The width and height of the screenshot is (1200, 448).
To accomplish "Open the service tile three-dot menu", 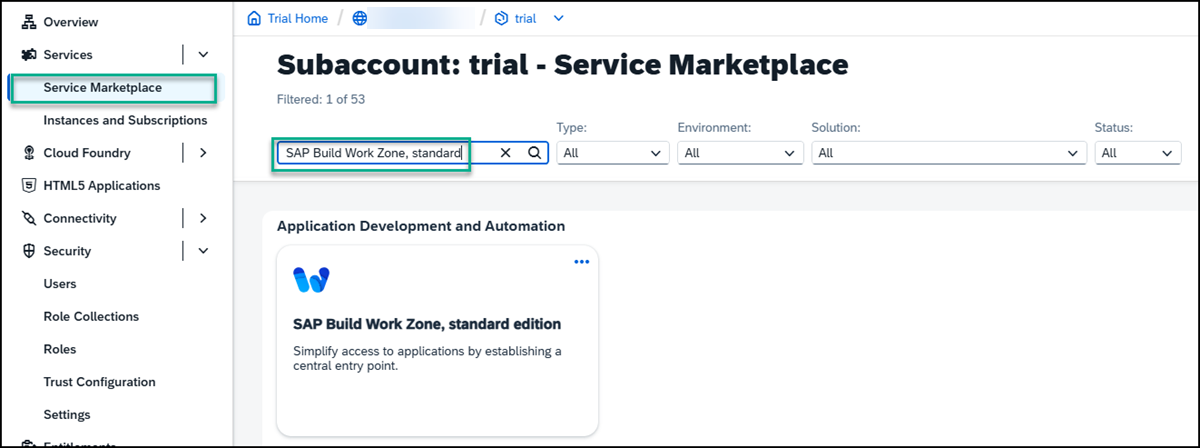I will 582,262.
